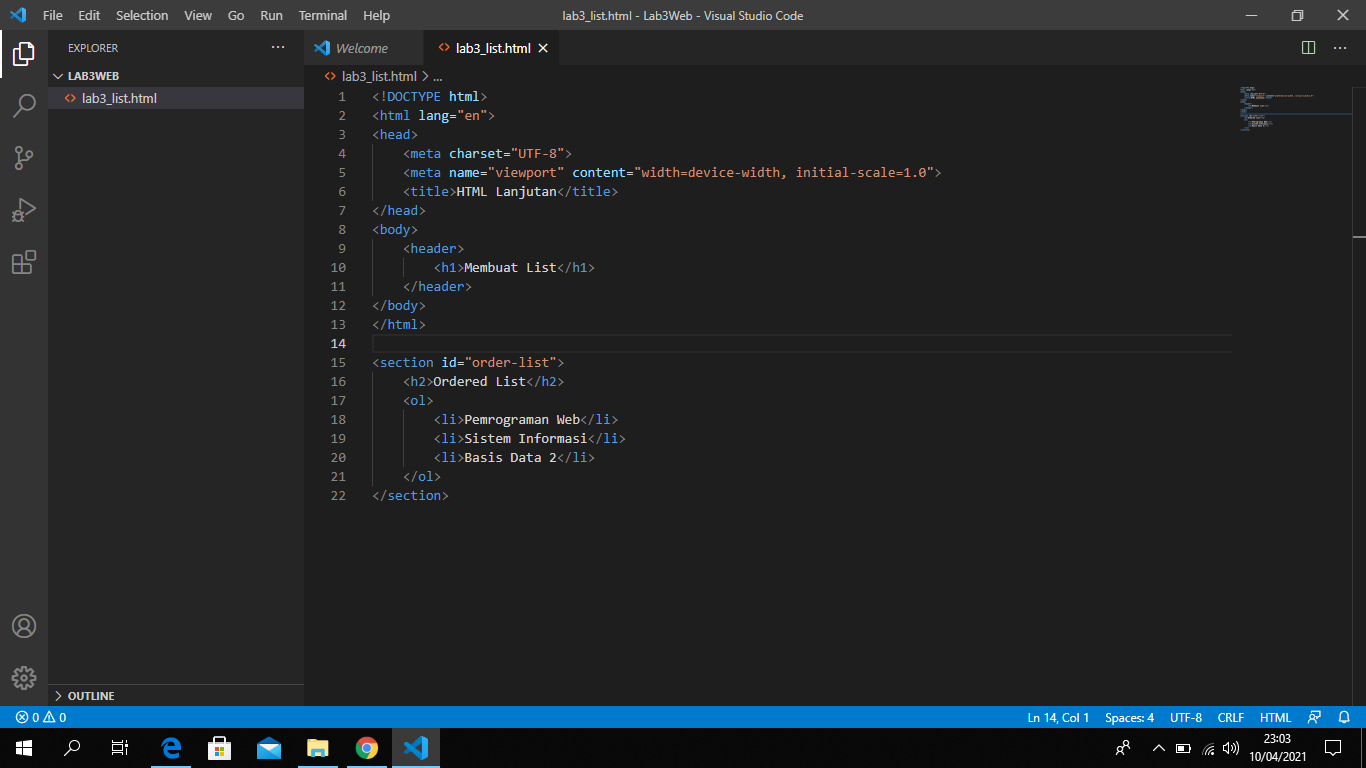
Task: Select the lab3_list.html editor tab
Action: point(493,48)
